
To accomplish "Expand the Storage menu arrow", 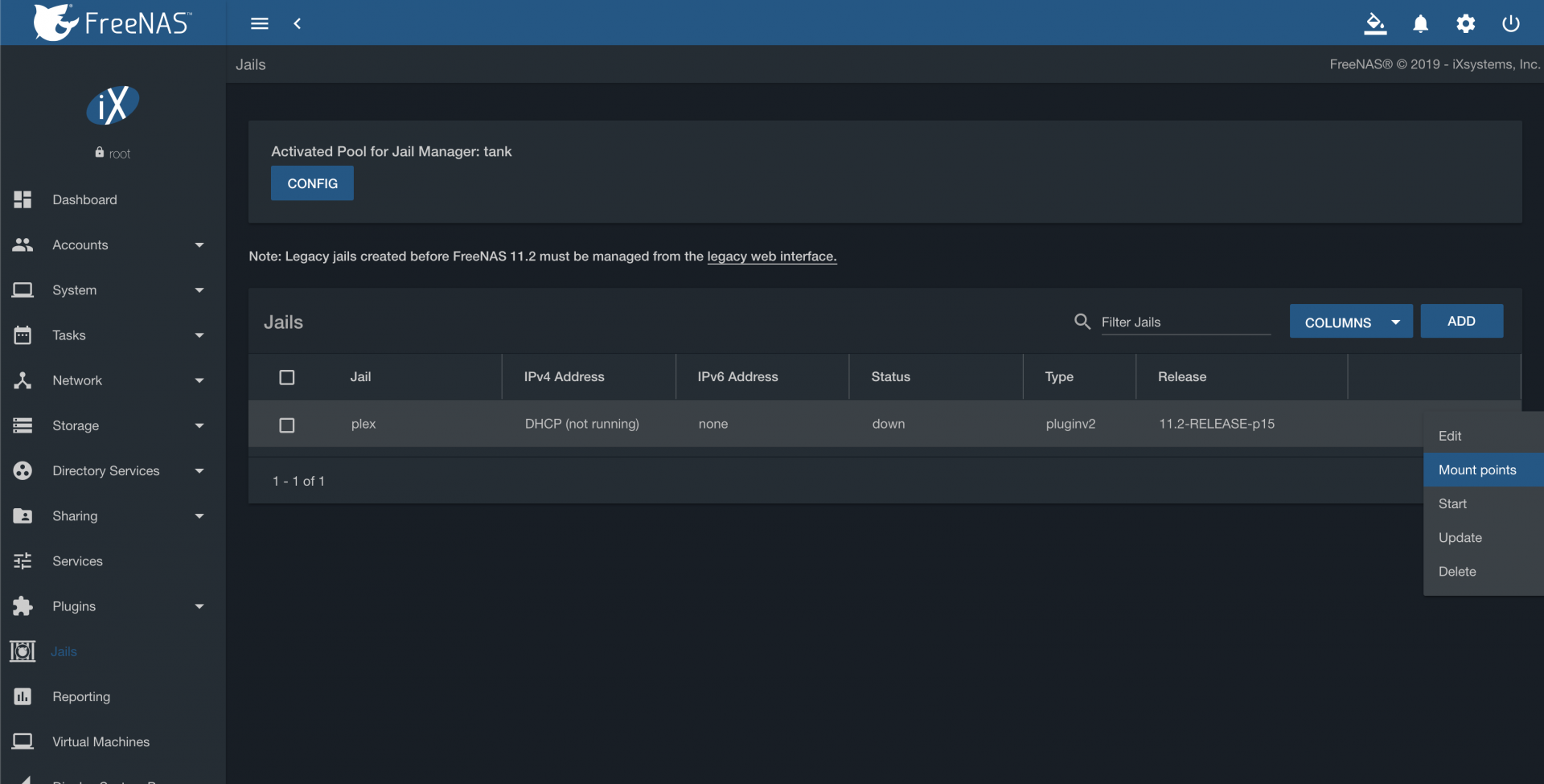I will pos(199,425).
